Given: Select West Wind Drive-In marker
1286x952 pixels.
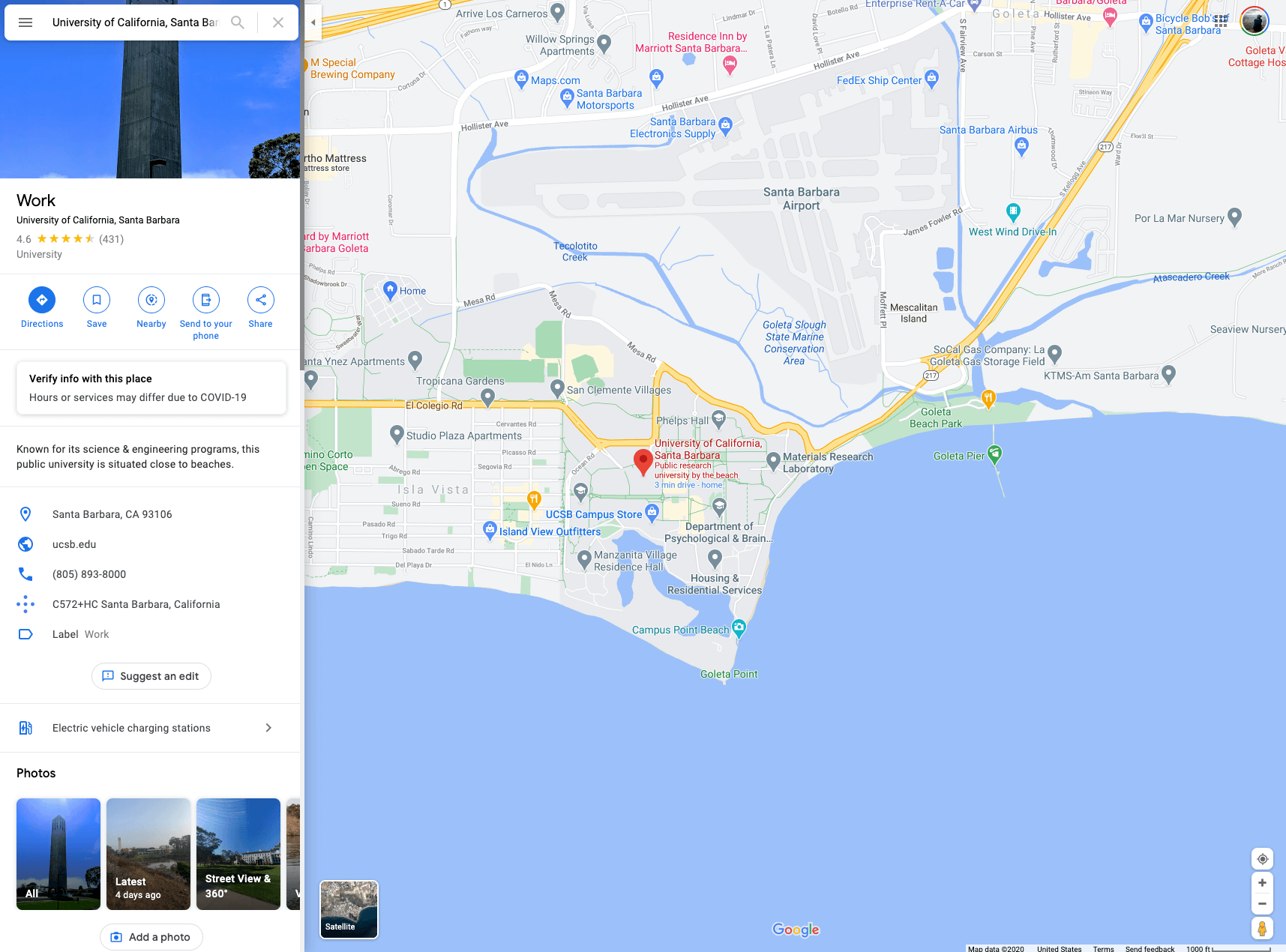Looking at the screenshot, I should tap(1013, 212).
